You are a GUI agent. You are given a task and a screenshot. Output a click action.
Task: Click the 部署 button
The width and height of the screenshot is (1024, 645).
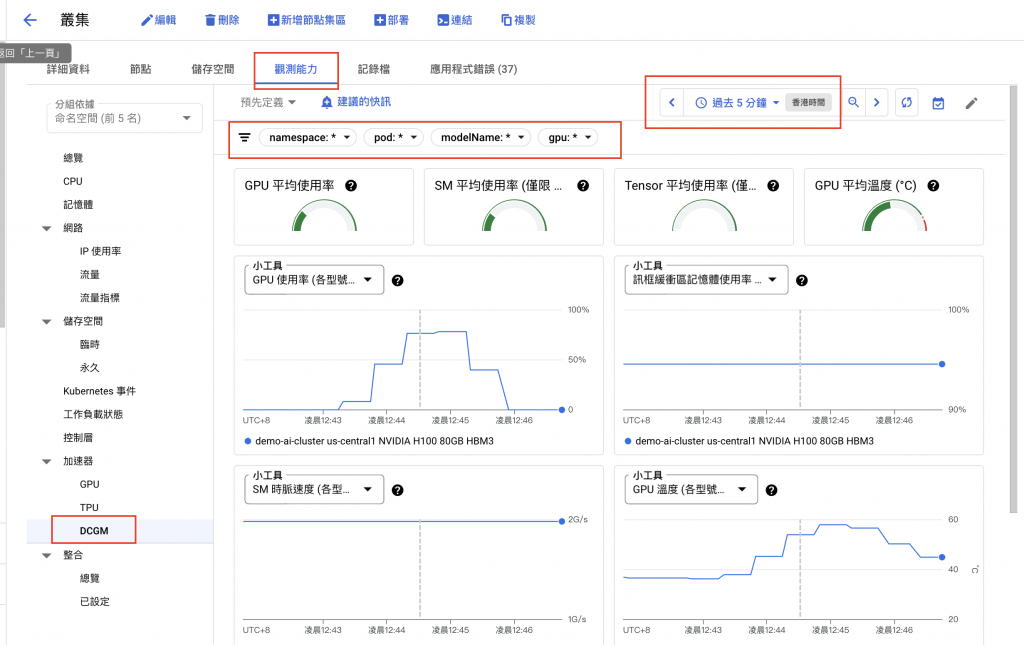391,20
